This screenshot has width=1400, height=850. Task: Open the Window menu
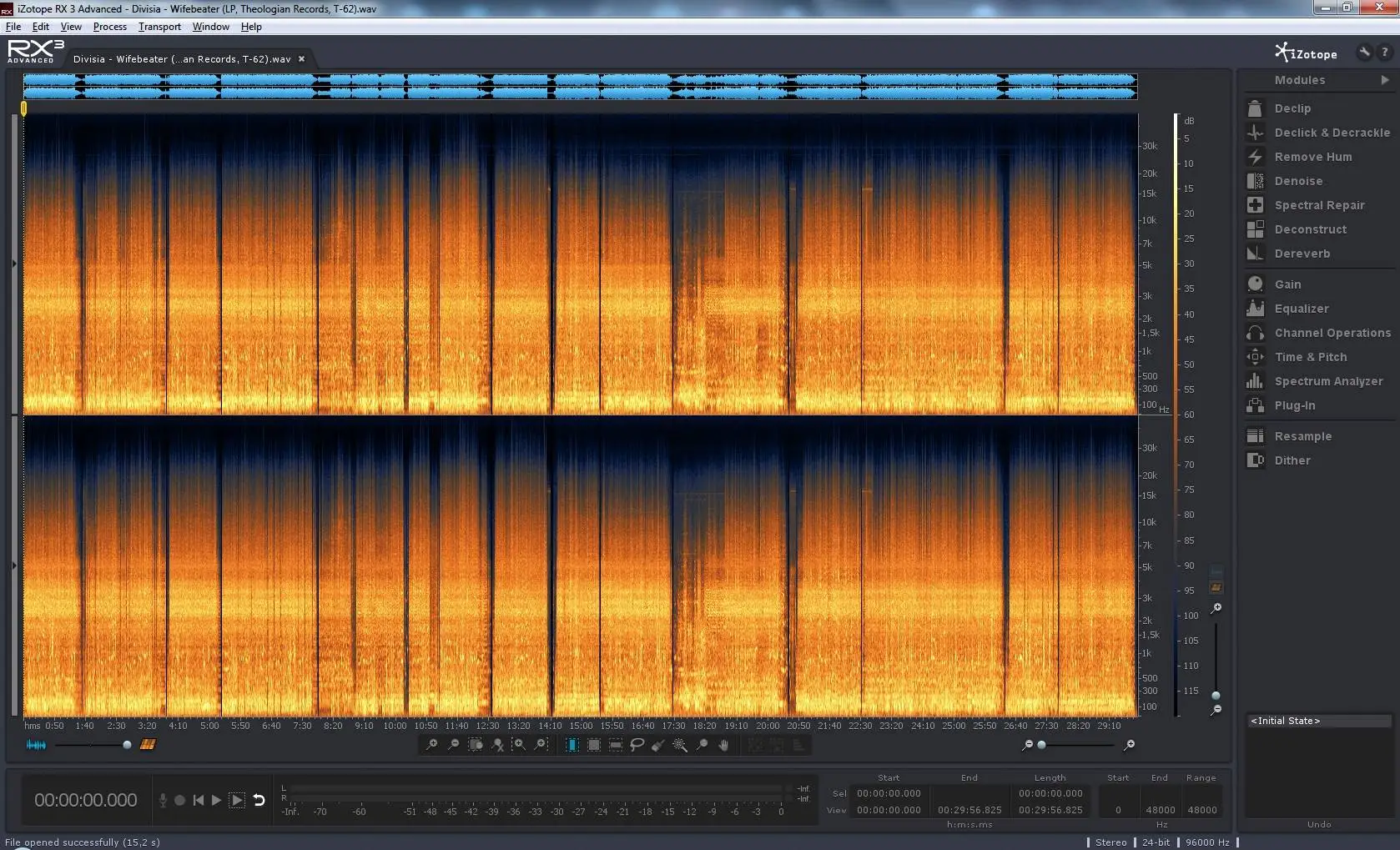[211, 27]
